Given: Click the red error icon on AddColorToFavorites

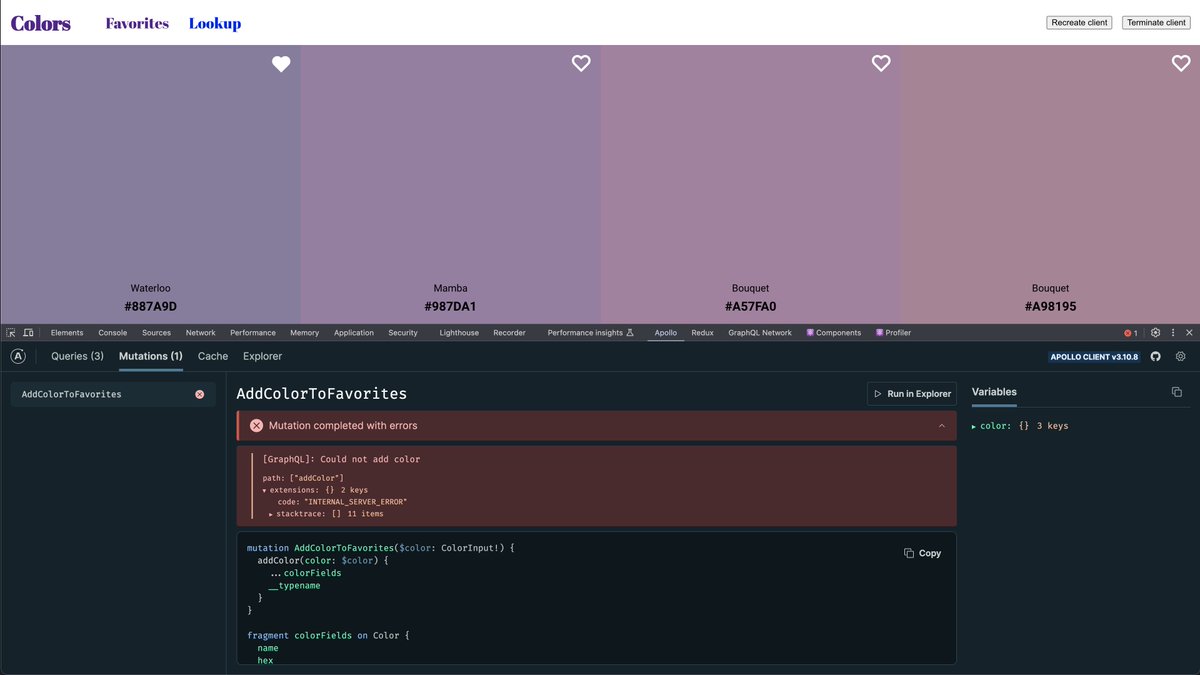Looking at the screenshot, I should 199,394.
